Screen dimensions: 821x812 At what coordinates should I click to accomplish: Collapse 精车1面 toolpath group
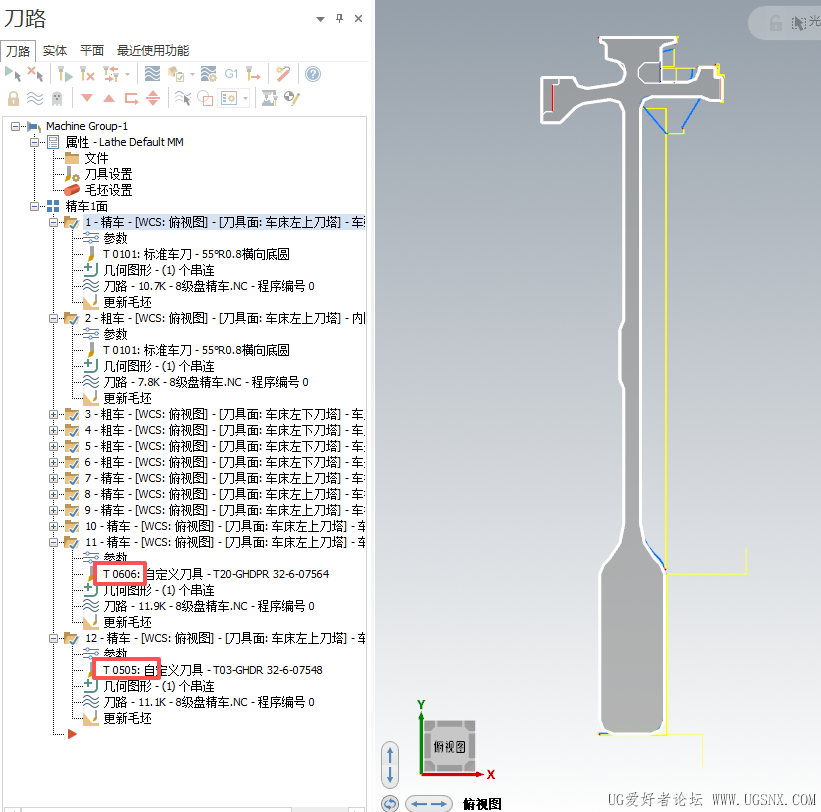tap(34, 206)
